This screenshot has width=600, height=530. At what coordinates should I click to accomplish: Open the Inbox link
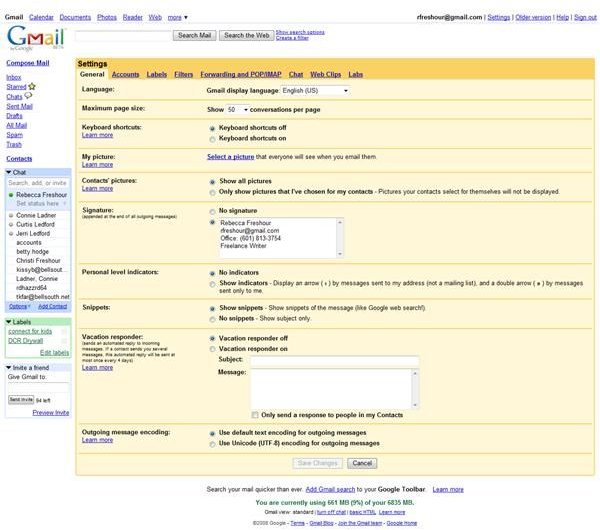point(13,77)
